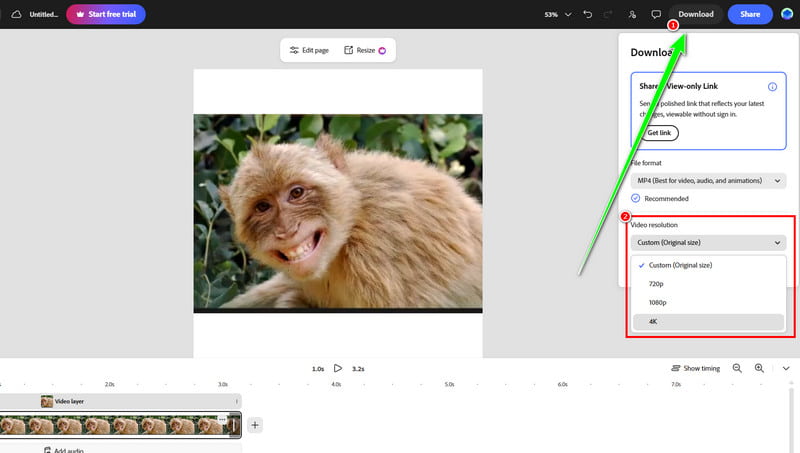The image size is (800, 453).
Task: Open the Resize tool
Action: pyautogui.click(x=365, y=50)
